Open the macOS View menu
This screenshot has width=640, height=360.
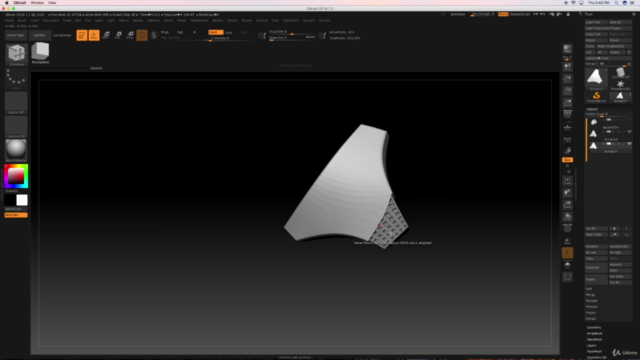(52, 3)
